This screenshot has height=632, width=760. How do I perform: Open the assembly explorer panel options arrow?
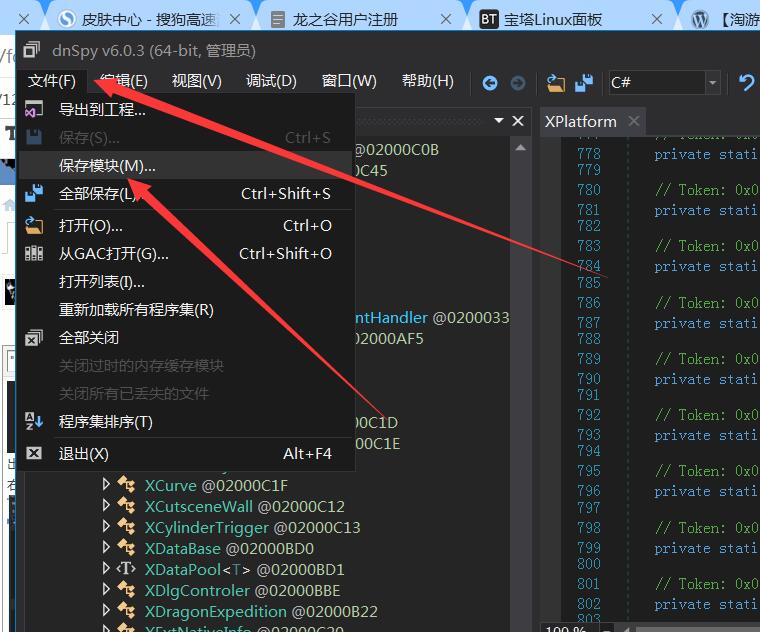click(499, 121)
